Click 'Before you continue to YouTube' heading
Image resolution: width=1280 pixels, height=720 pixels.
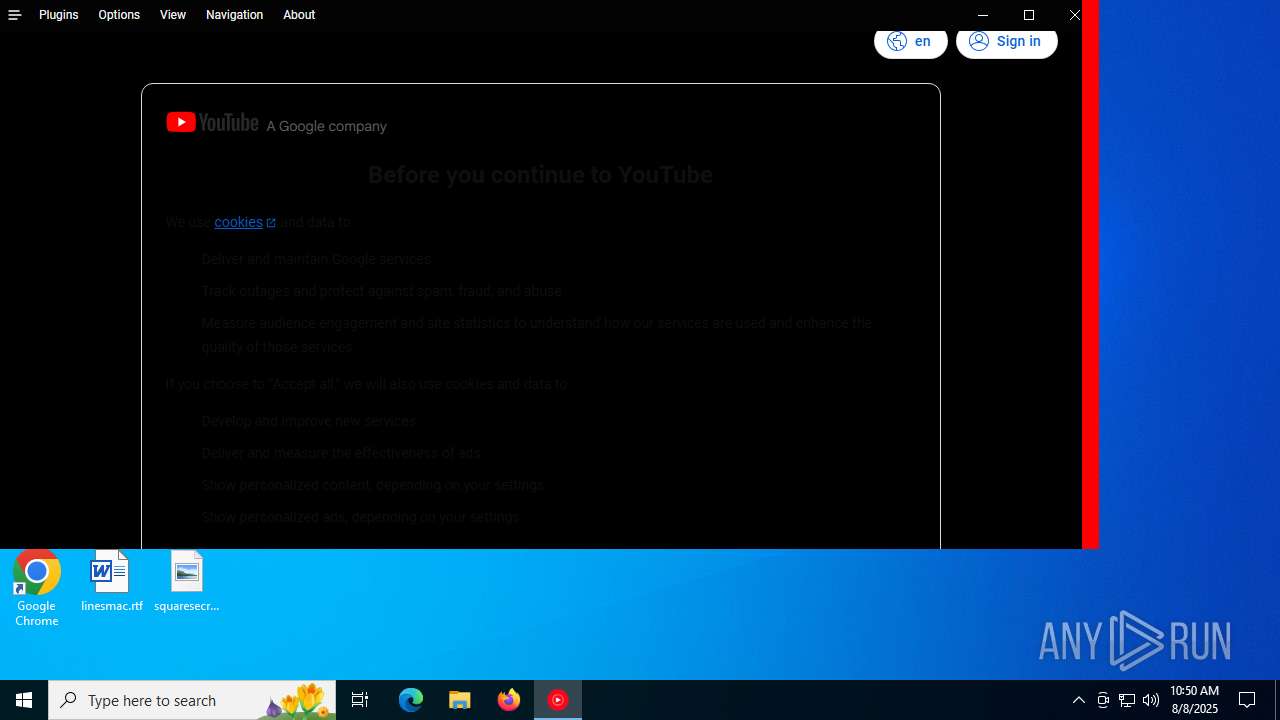tap(540, 175)
